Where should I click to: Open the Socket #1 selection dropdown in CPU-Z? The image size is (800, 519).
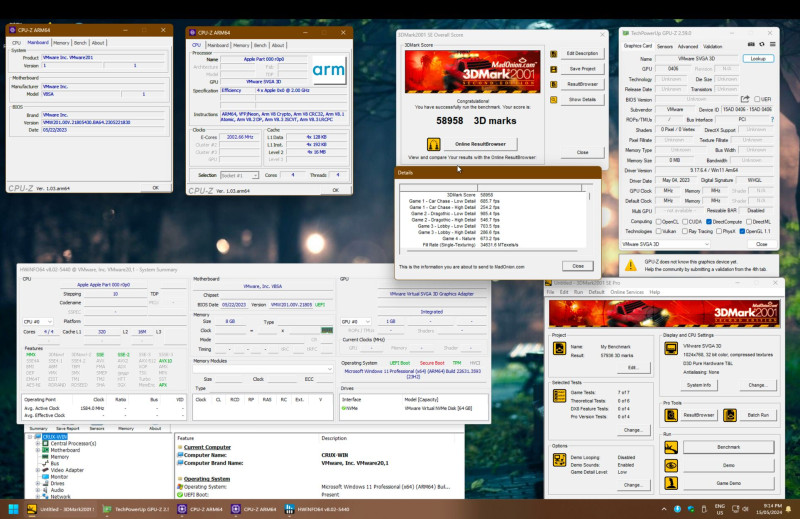pos(239,175)
